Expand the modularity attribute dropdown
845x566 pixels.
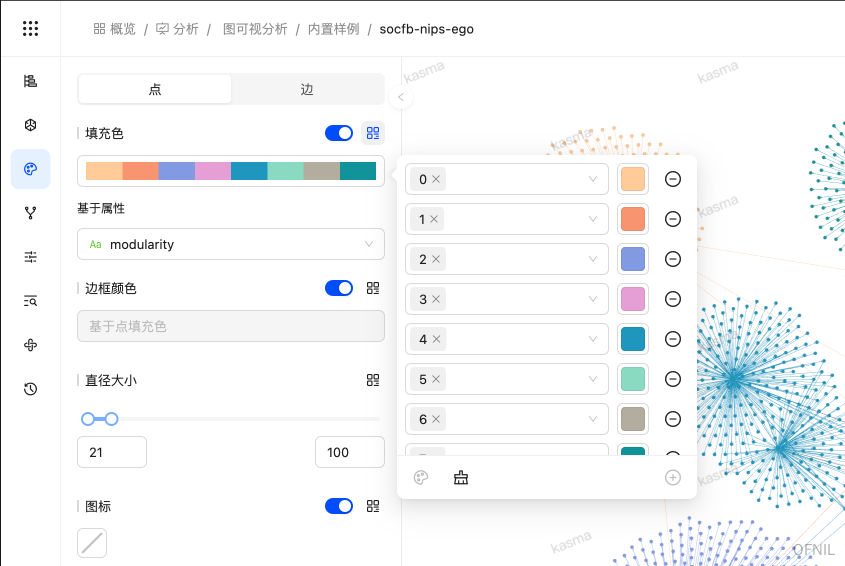231,244
